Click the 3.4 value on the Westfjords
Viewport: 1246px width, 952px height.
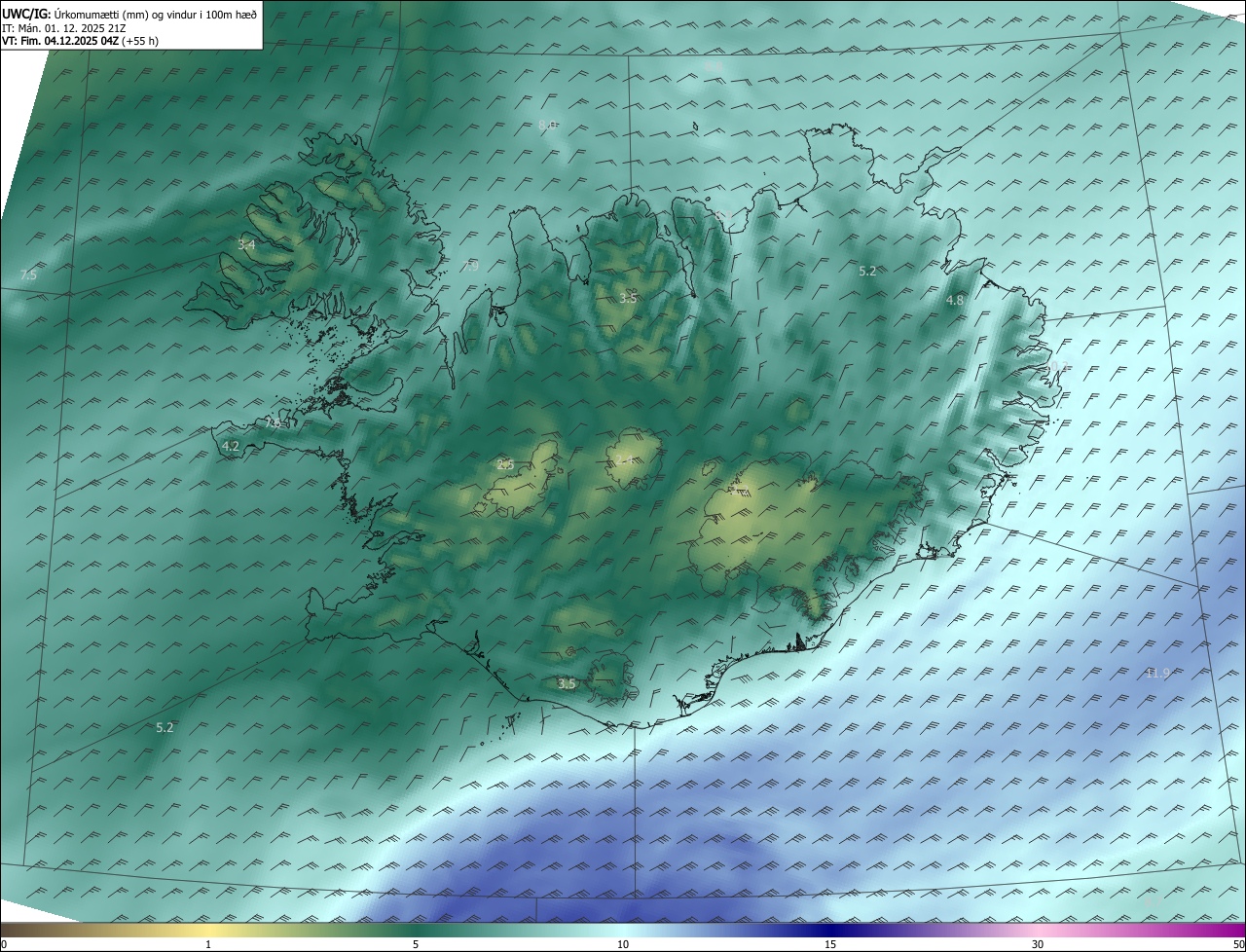246,245
